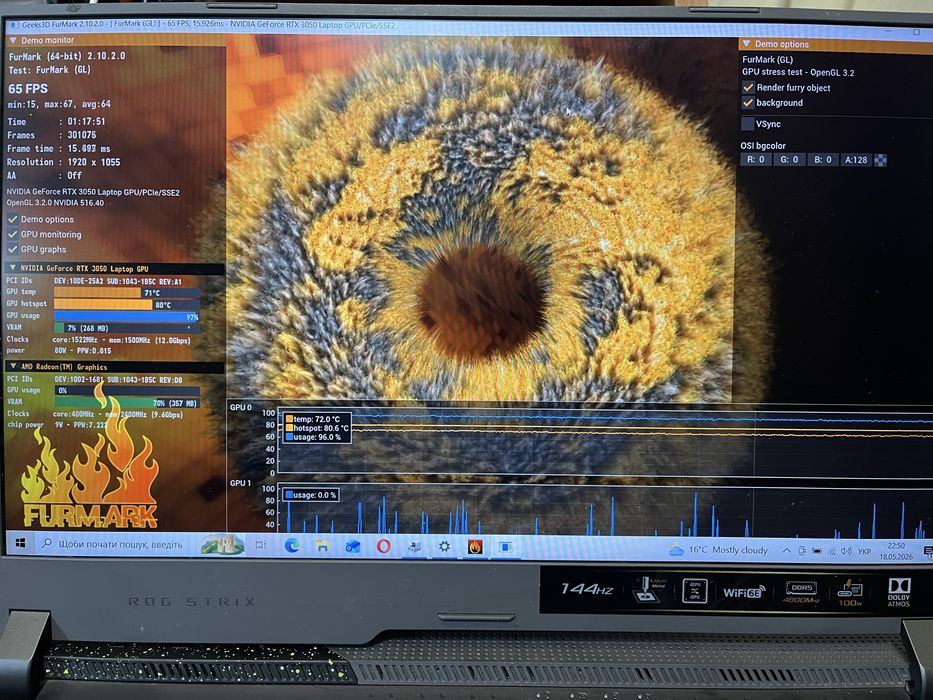This screenshot has height=700, width=933.
Task: Uncheck the background checkbox
Action: tap(748, 103)
